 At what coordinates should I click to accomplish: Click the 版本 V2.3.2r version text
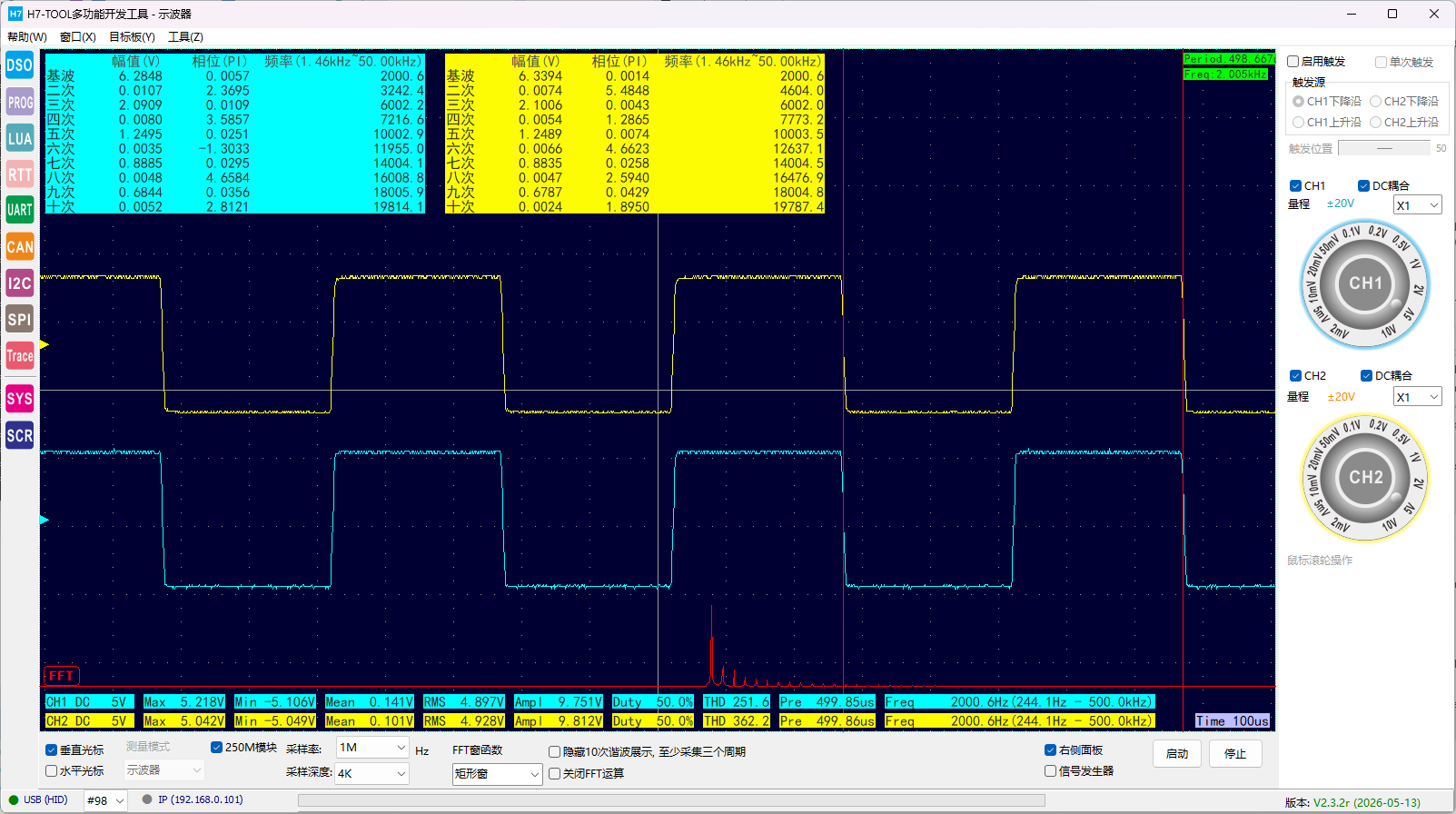coord(1352,802)
